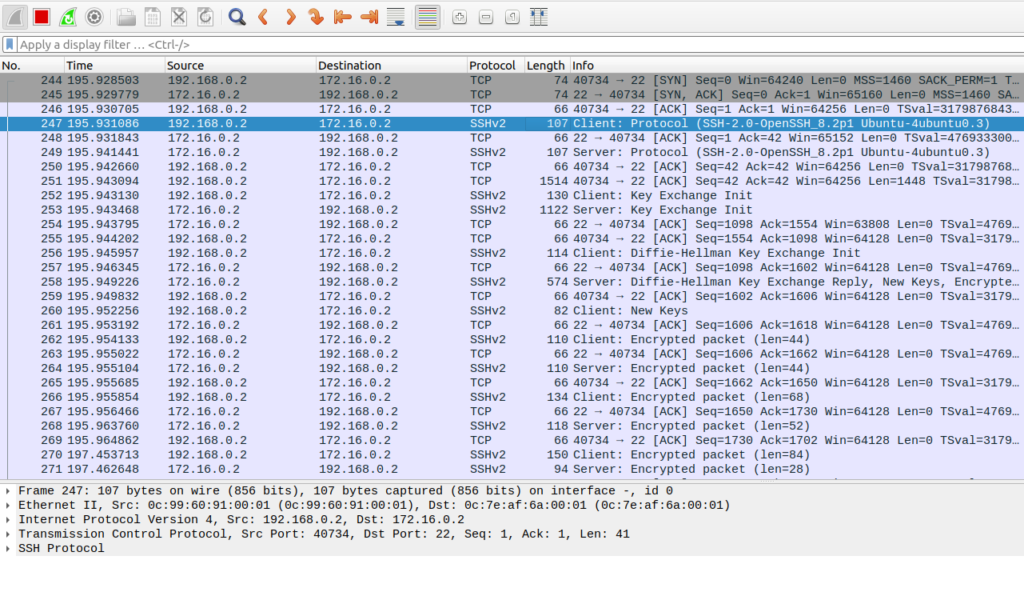The image size is (1024, 608).
Task: Zoom in on packet list text
Action: [x=459, y=17]
